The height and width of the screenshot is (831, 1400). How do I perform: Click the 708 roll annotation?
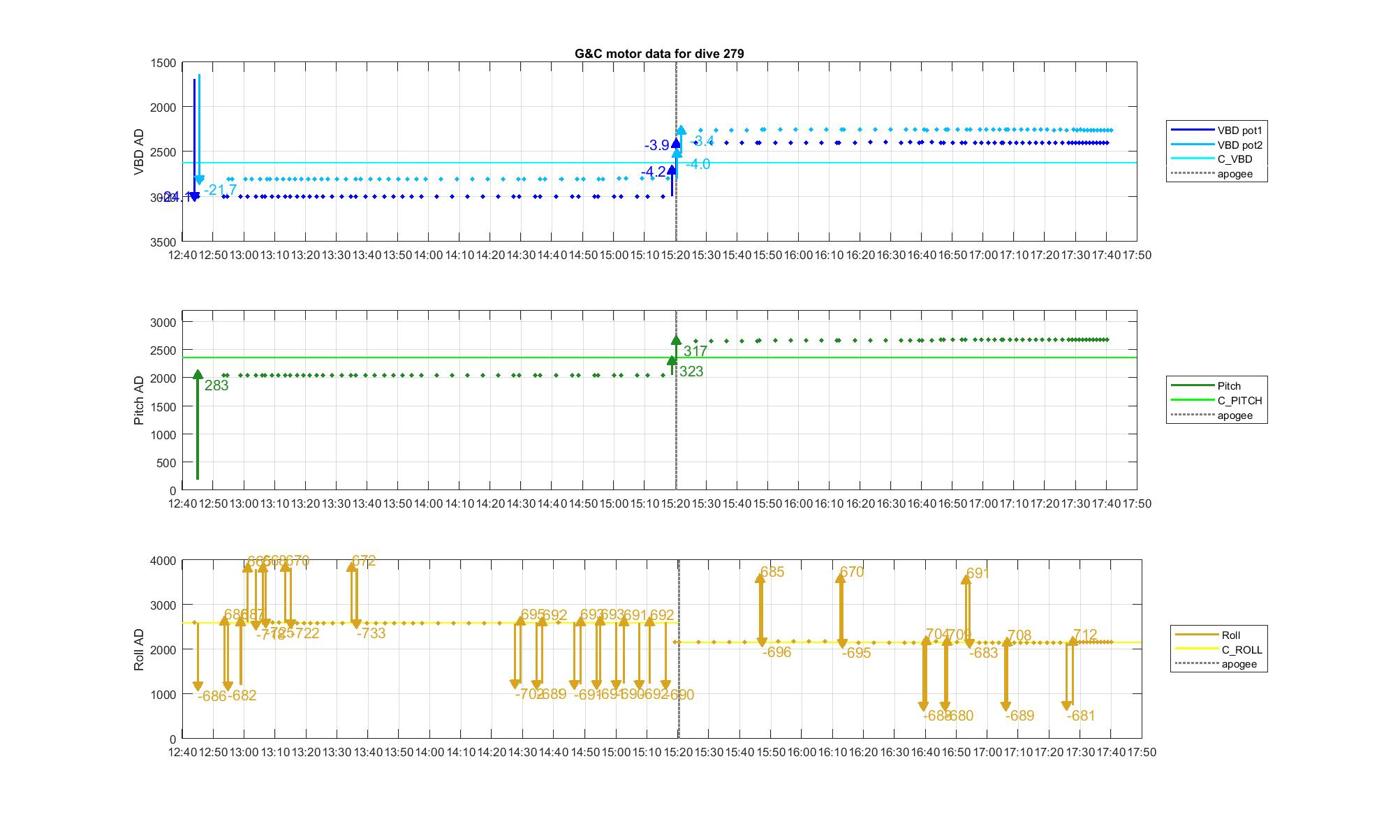tap(1019, 636)
